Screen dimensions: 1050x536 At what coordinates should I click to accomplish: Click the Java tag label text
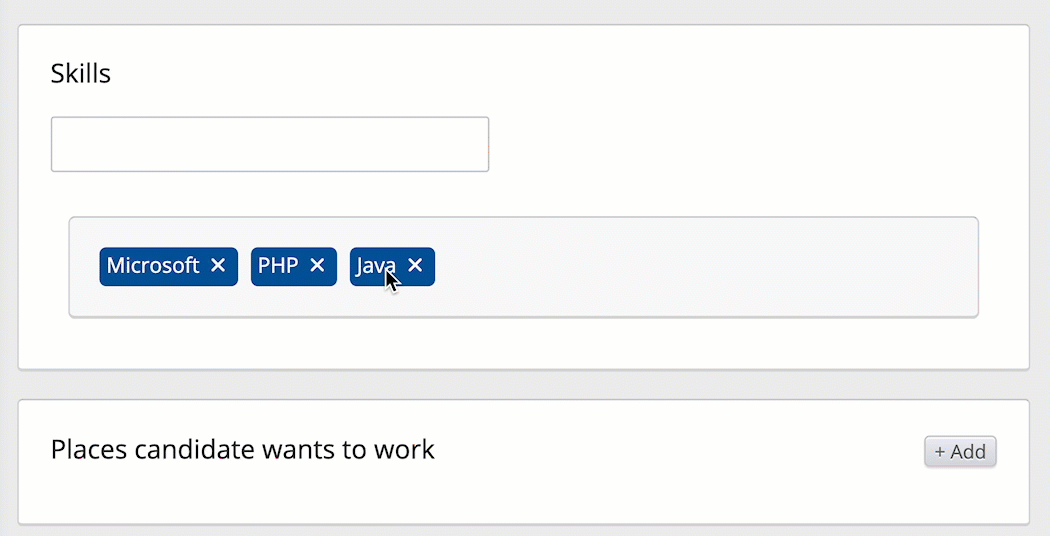373,266
